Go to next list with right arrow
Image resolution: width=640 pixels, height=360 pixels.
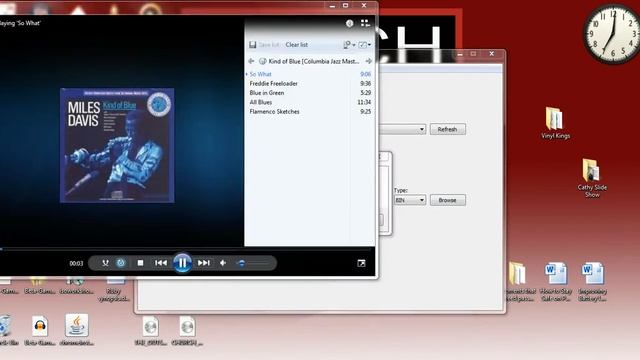[x=369, y=61]
